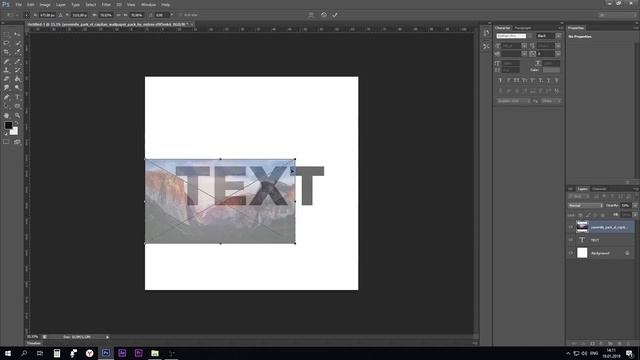The width and height of the screenshot is (640, 360).
Task: Open the leading dropdown arrow
Action: pos(558,46)
